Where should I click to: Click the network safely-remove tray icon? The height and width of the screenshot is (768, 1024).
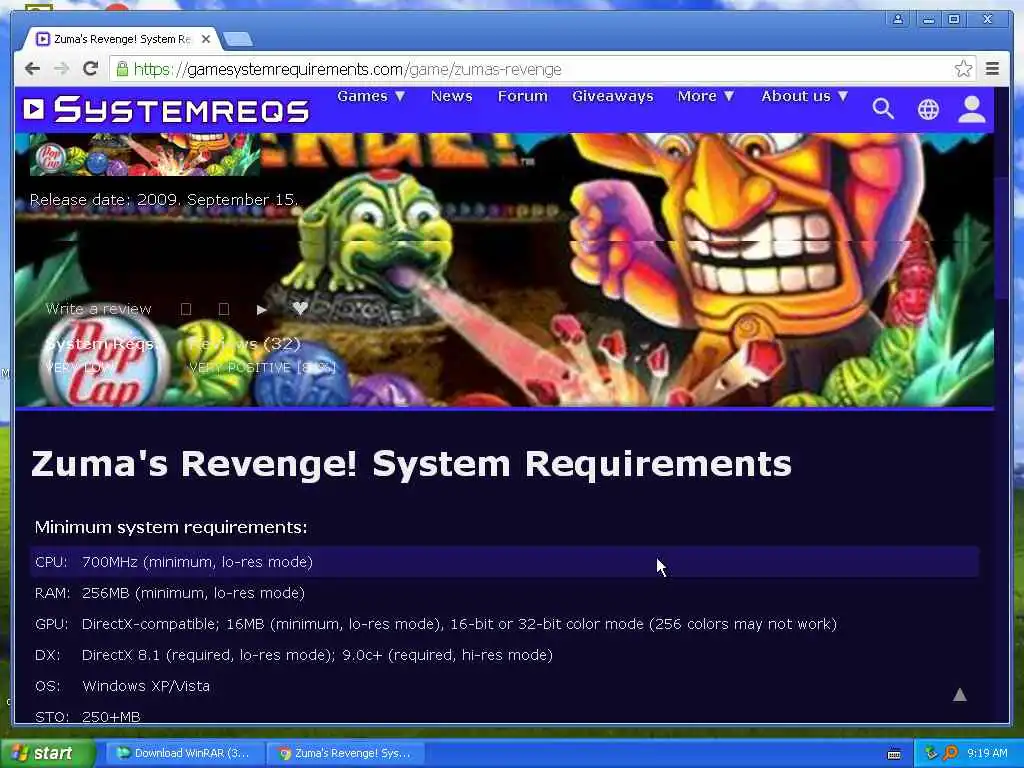click(931, 753)
